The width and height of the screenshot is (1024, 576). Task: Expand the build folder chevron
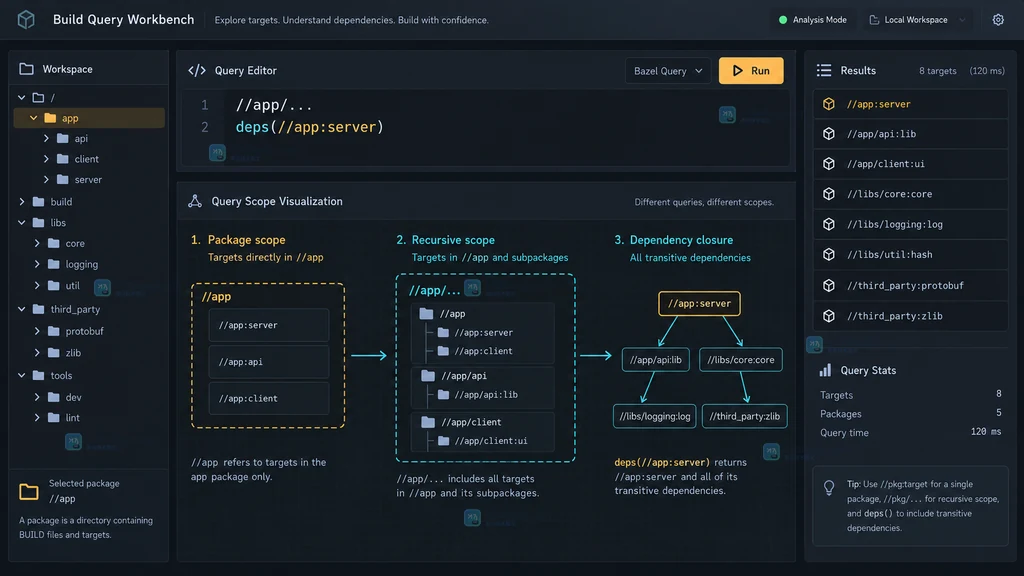tap(22, 202)
